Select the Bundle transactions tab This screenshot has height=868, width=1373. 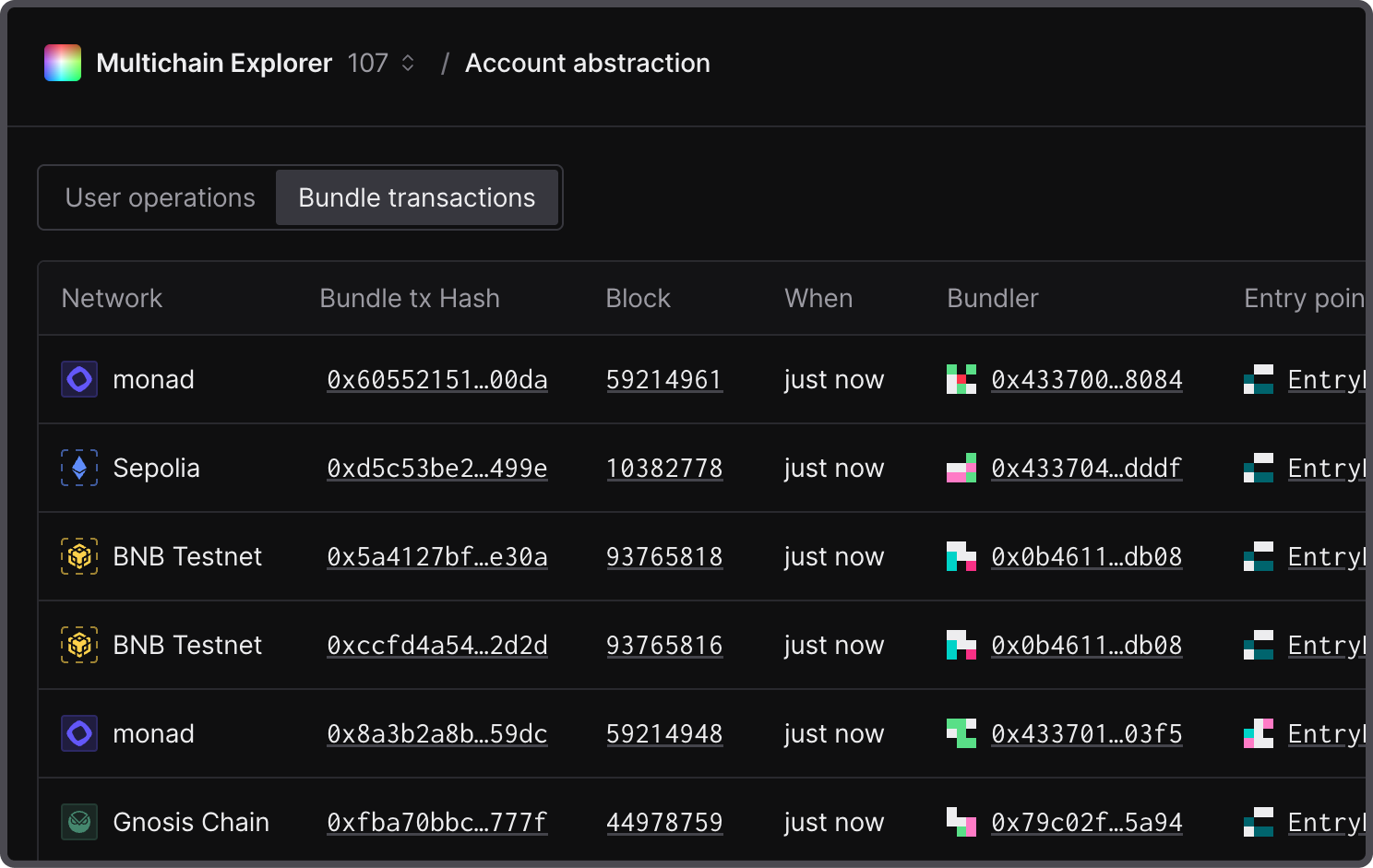tap(416, 197)
